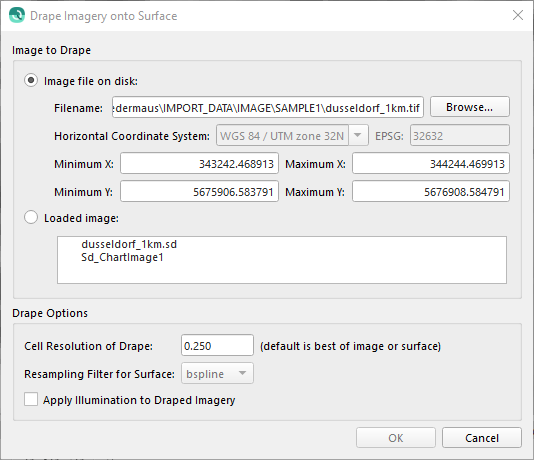Screen dimensions: 534x460
Task: Select the Image file on disk option
Action: (31, 81)
